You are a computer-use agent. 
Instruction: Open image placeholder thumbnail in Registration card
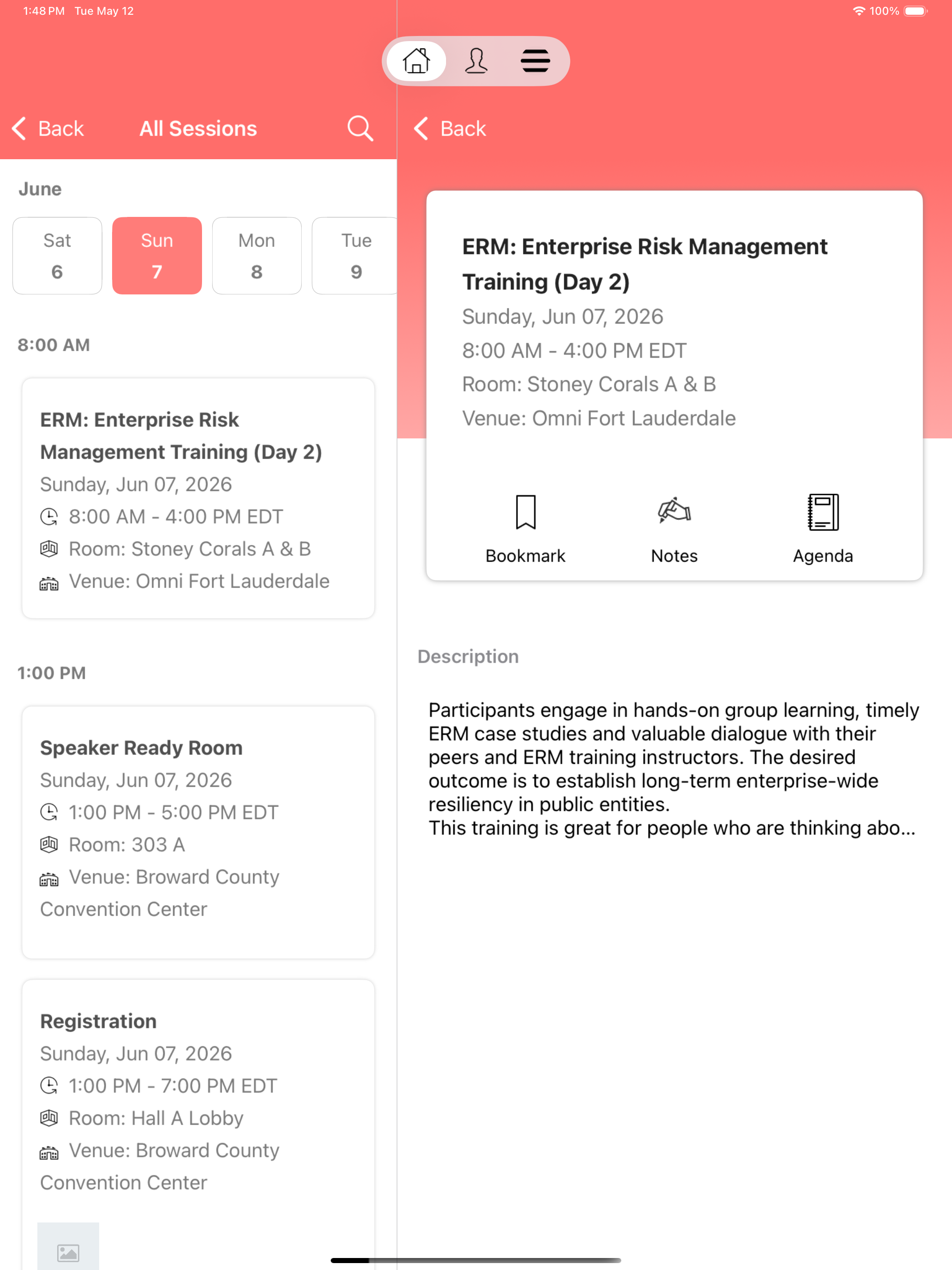tap(68, 1246)
